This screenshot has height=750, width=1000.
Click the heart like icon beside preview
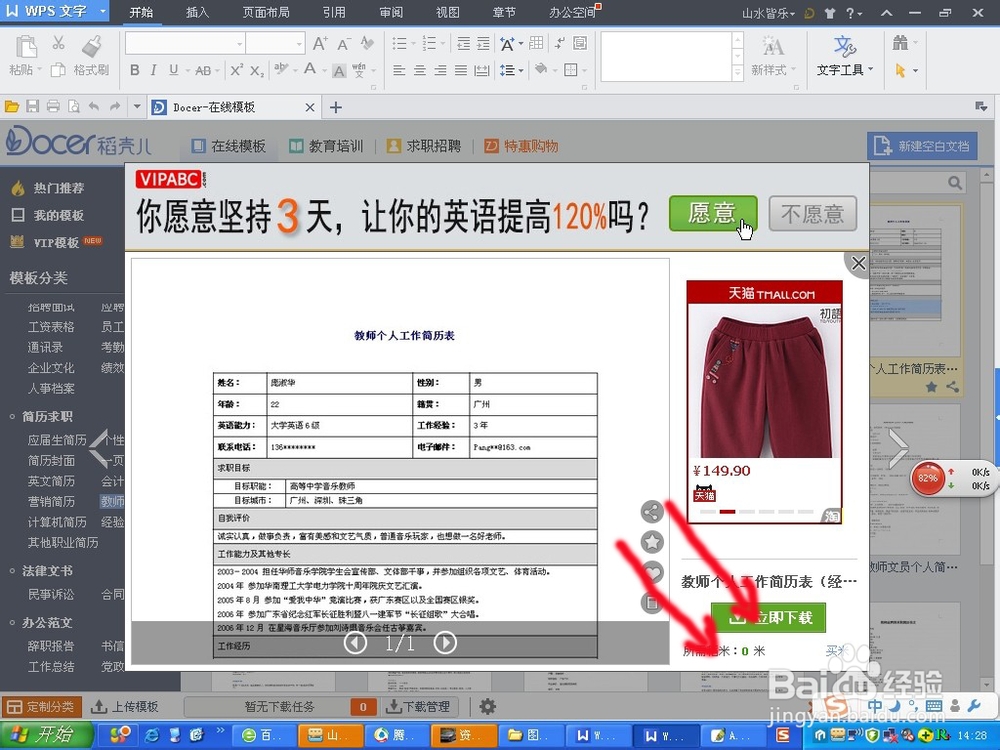pos(652,572)
